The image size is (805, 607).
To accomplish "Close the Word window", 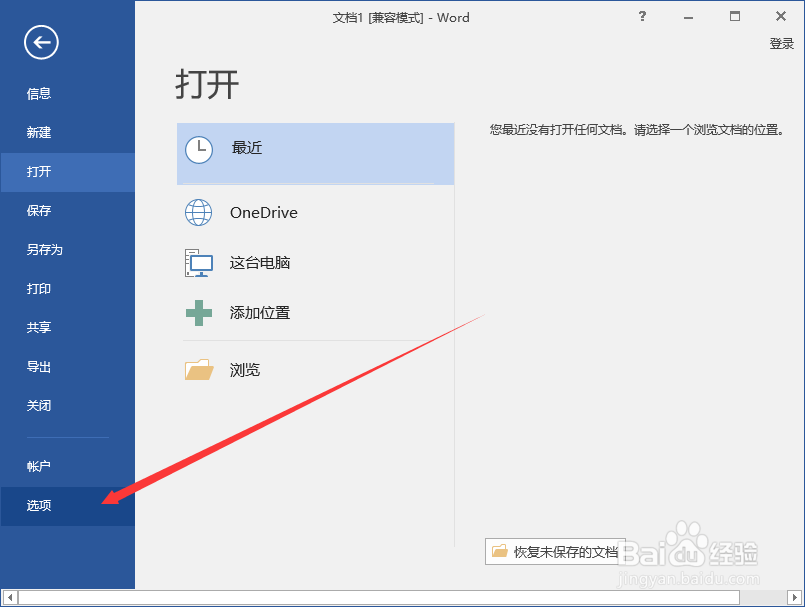I will (x=781, y=16).
